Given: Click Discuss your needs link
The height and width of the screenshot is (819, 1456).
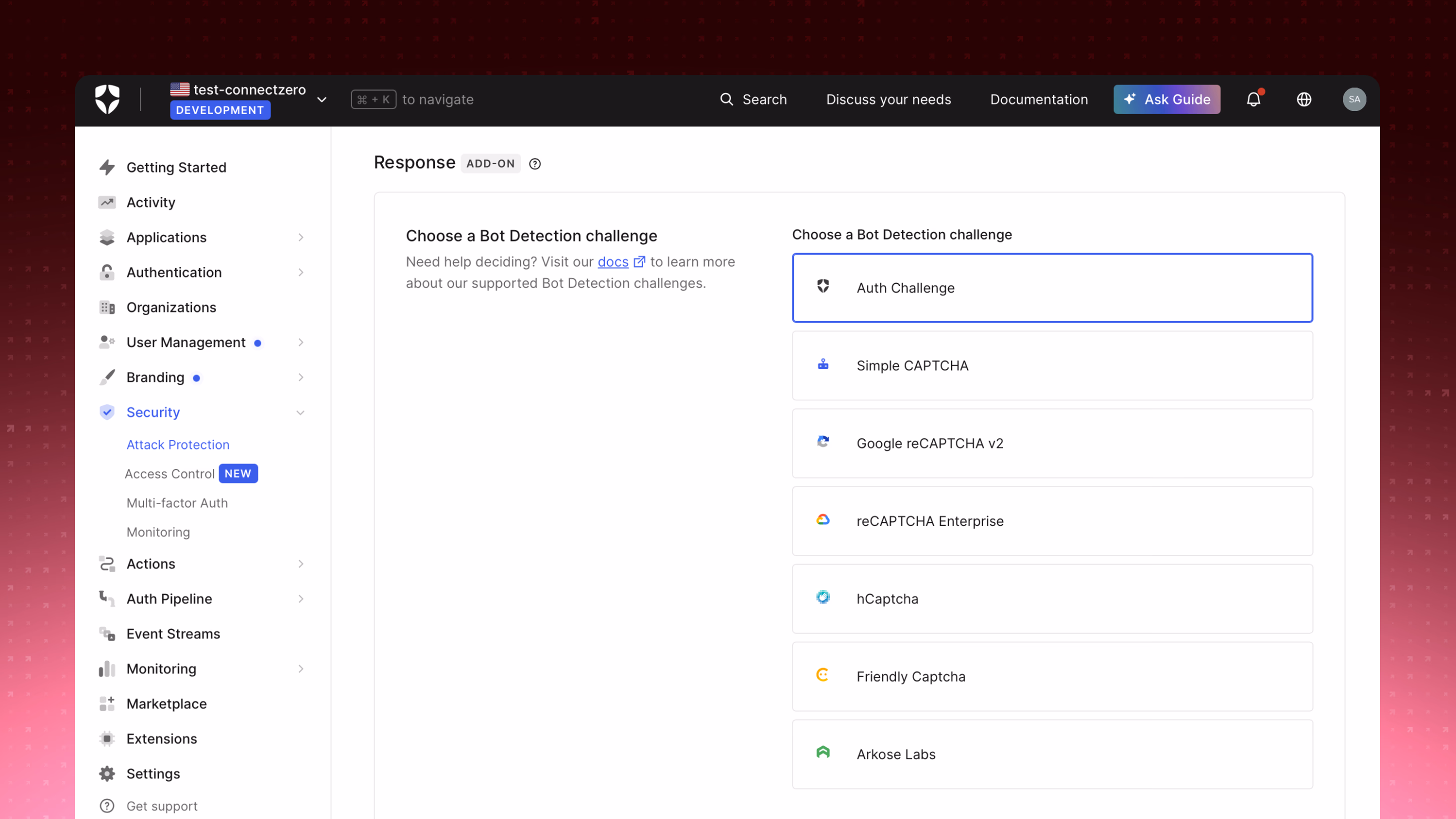Looking at the screenshot, I should [888, 99].
